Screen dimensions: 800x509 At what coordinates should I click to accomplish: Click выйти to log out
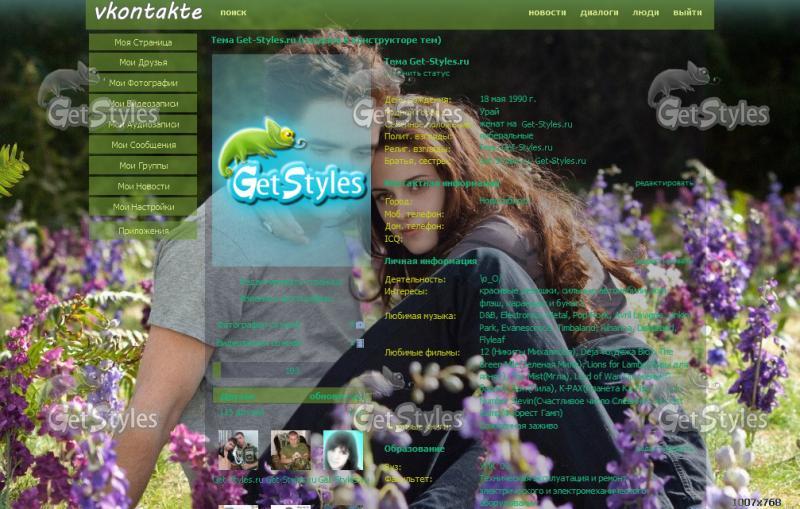coord(687,12)
